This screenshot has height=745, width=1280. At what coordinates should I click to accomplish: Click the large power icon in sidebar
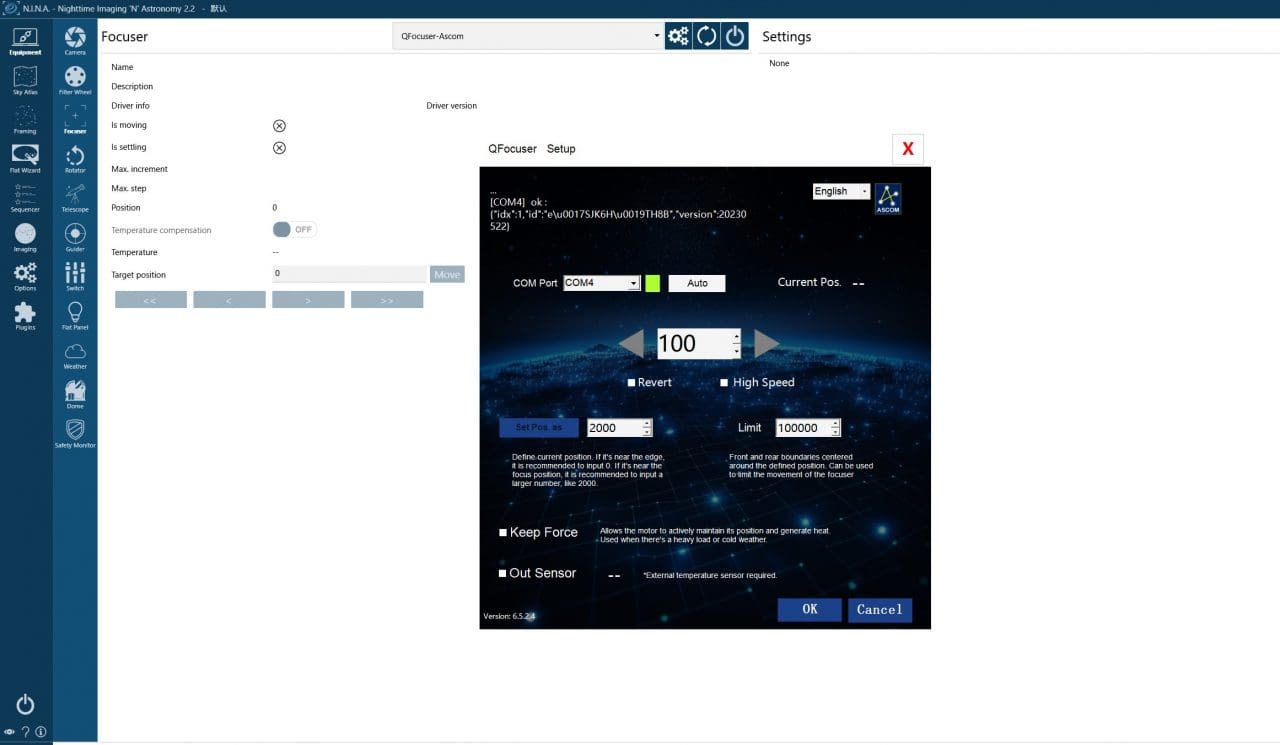click(x=25, y=704)
